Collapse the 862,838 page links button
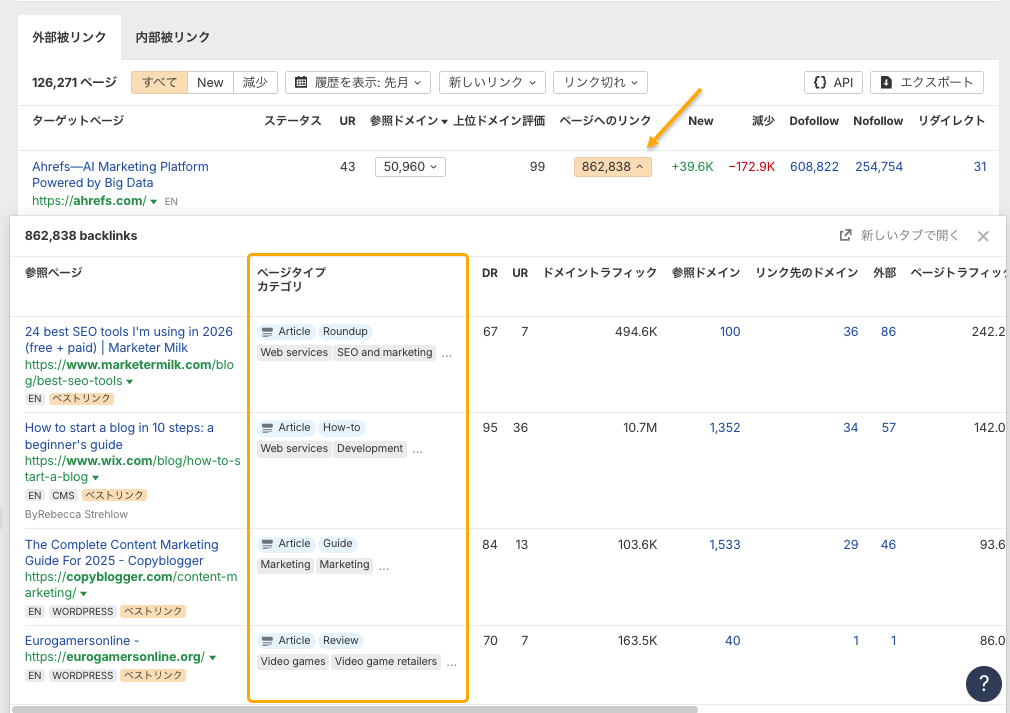1010x713 pixels. point(612,167)
